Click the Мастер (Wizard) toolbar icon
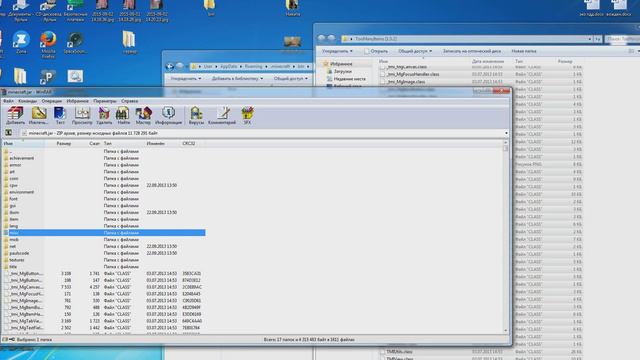The width and height of the screenshot is (640, 360). click(x=143, y=116)
